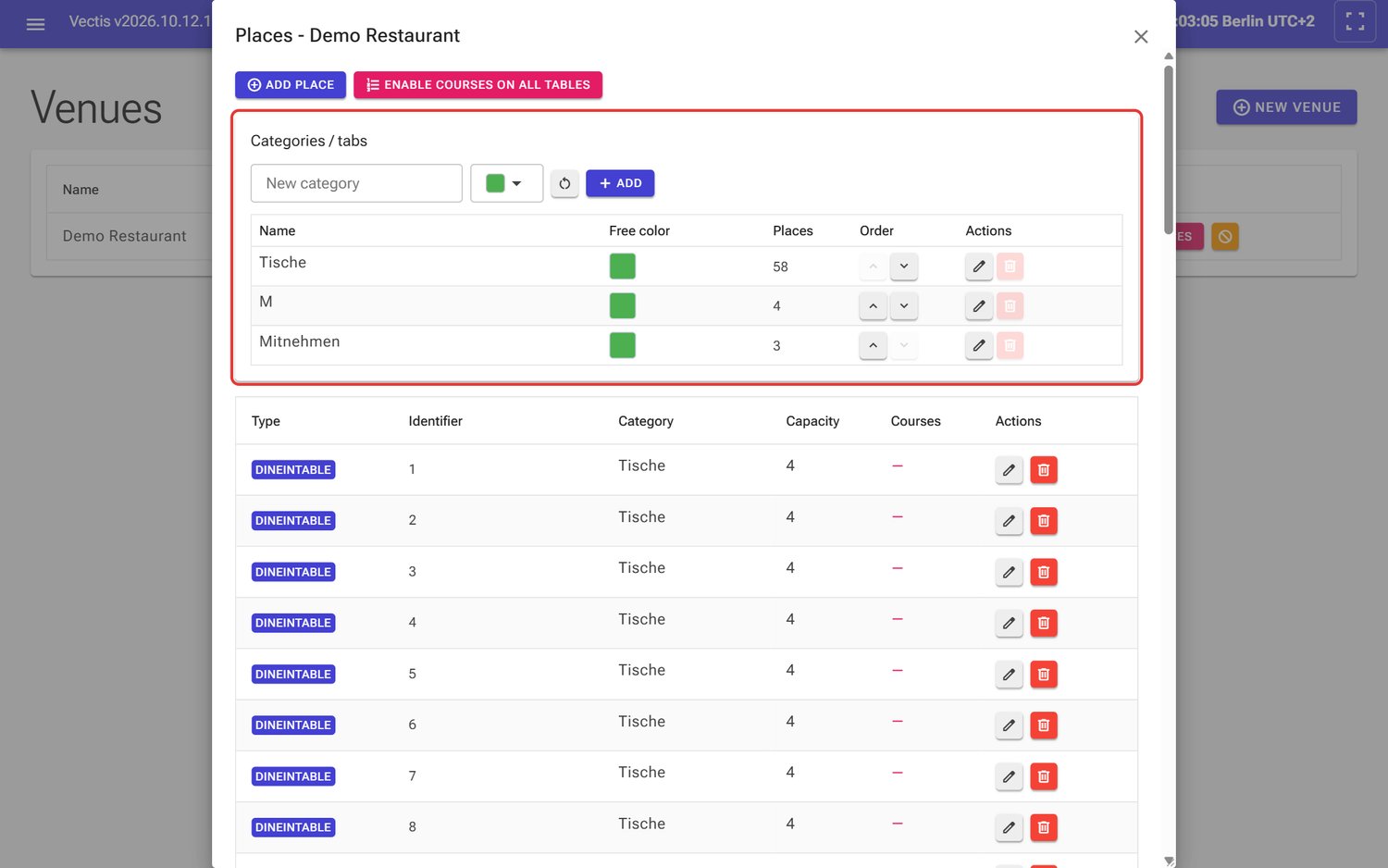Click the Add Place button
The image size is (1388, 868).
(x=291, y=84)
